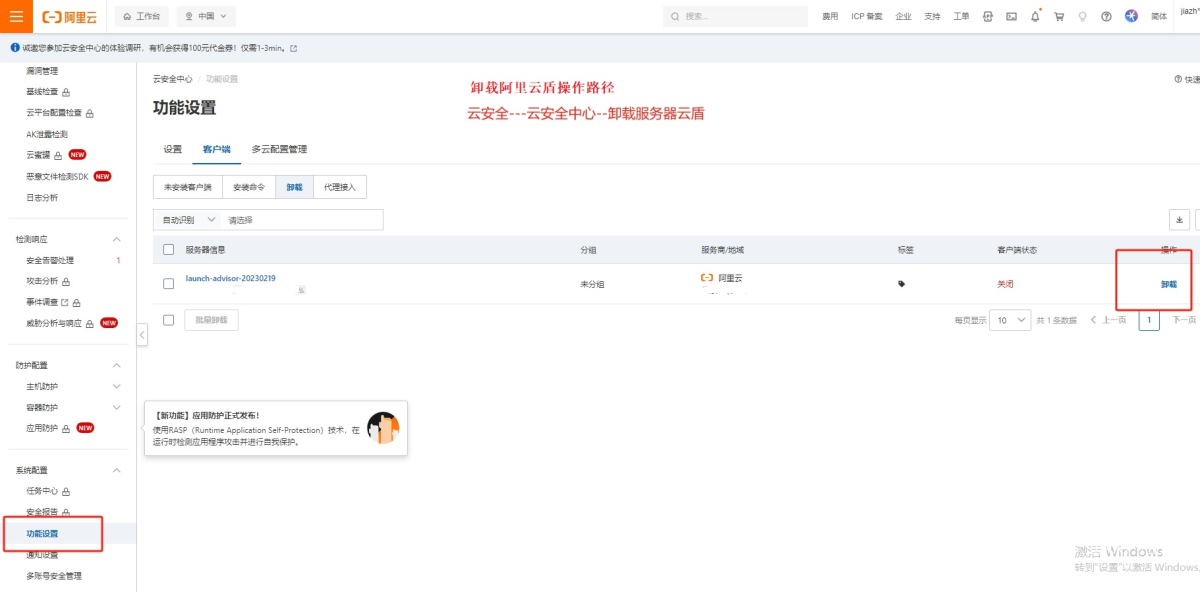Image resolution: width=1200 pixels, height=592 pixels.
Task: Open the notification bell
Action: click(x=1035, y=16)
